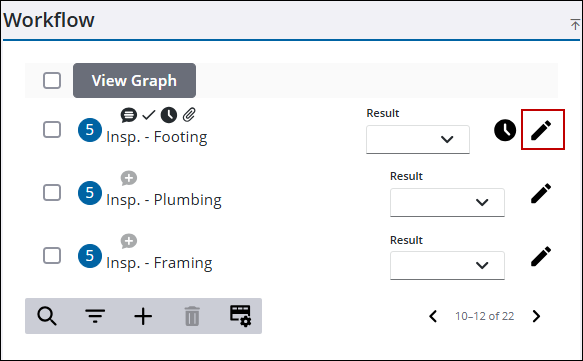The width and height of the screenshot is (583, 361).
Task: Expand the Result dropdown for Insp. - Footing
Action: [418, 139]
